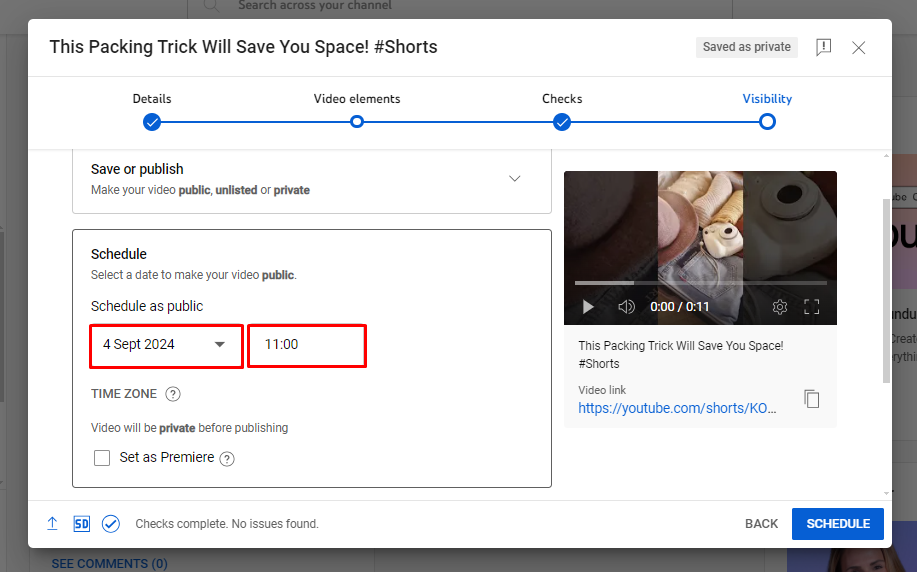Click the 'Schedule as public' label
This screenshot has height=572, width=917.
coord(147,306)
